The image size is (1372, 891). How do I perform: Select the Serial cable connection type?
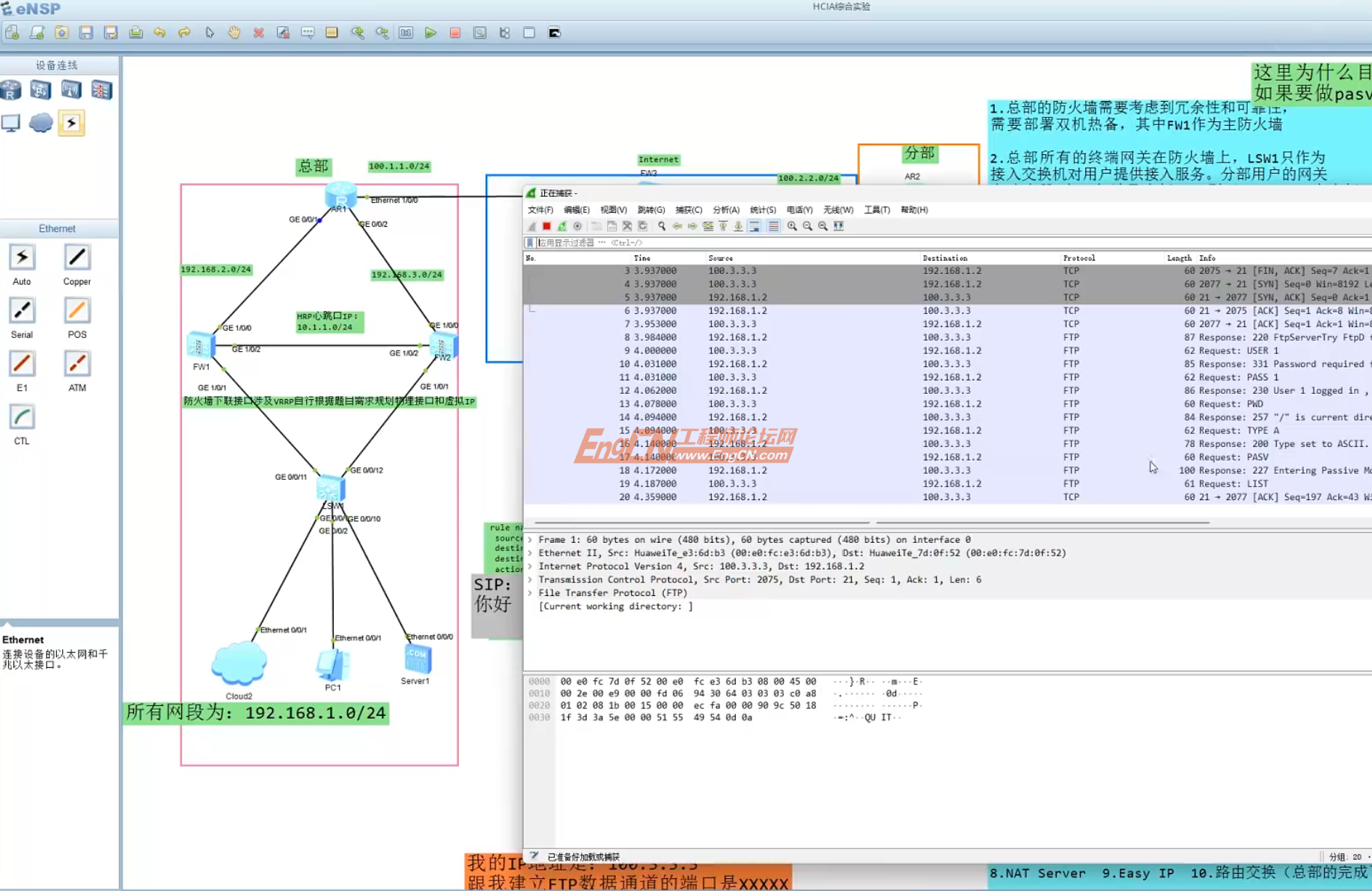22,311
